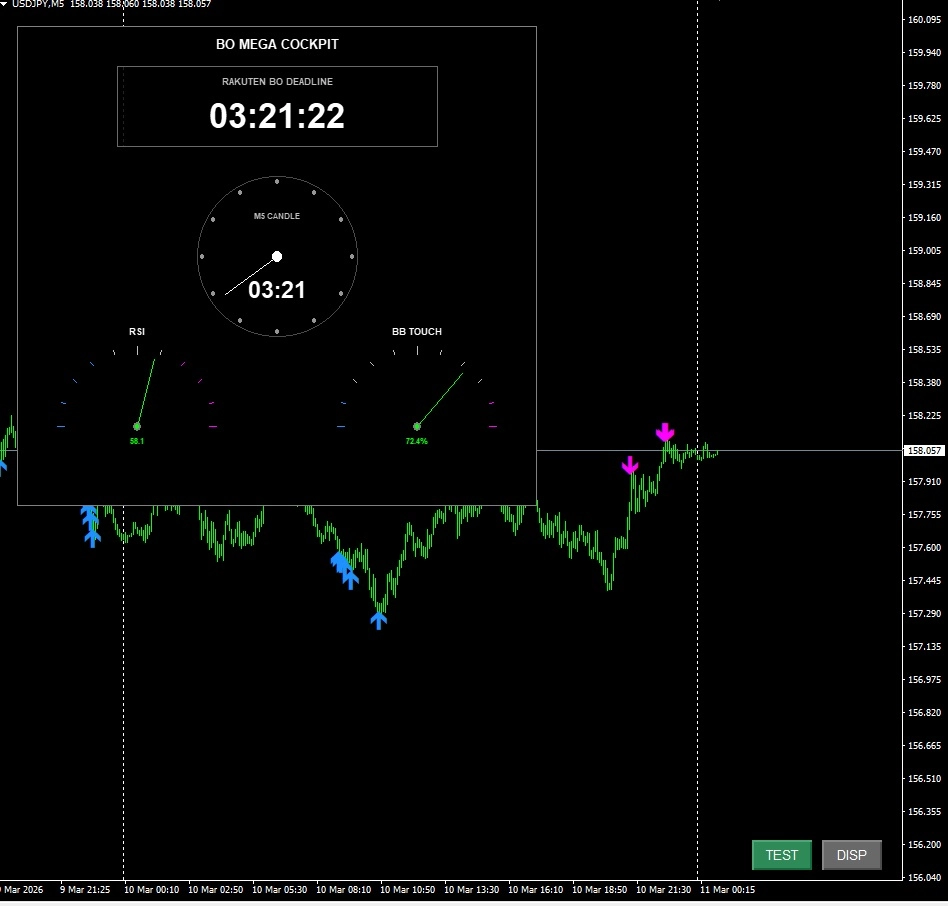Click the 10 Mar 05:30 time axis label
Screen dimensions: 948x906
279,890
